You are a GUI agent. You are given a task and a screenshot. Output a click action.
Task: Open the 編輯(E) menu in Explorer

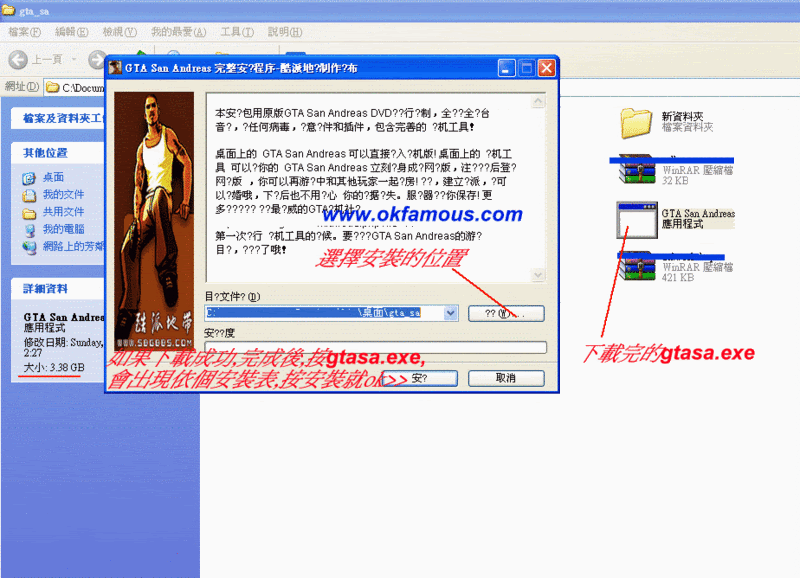pyautogui.click(x=71, y=32)
